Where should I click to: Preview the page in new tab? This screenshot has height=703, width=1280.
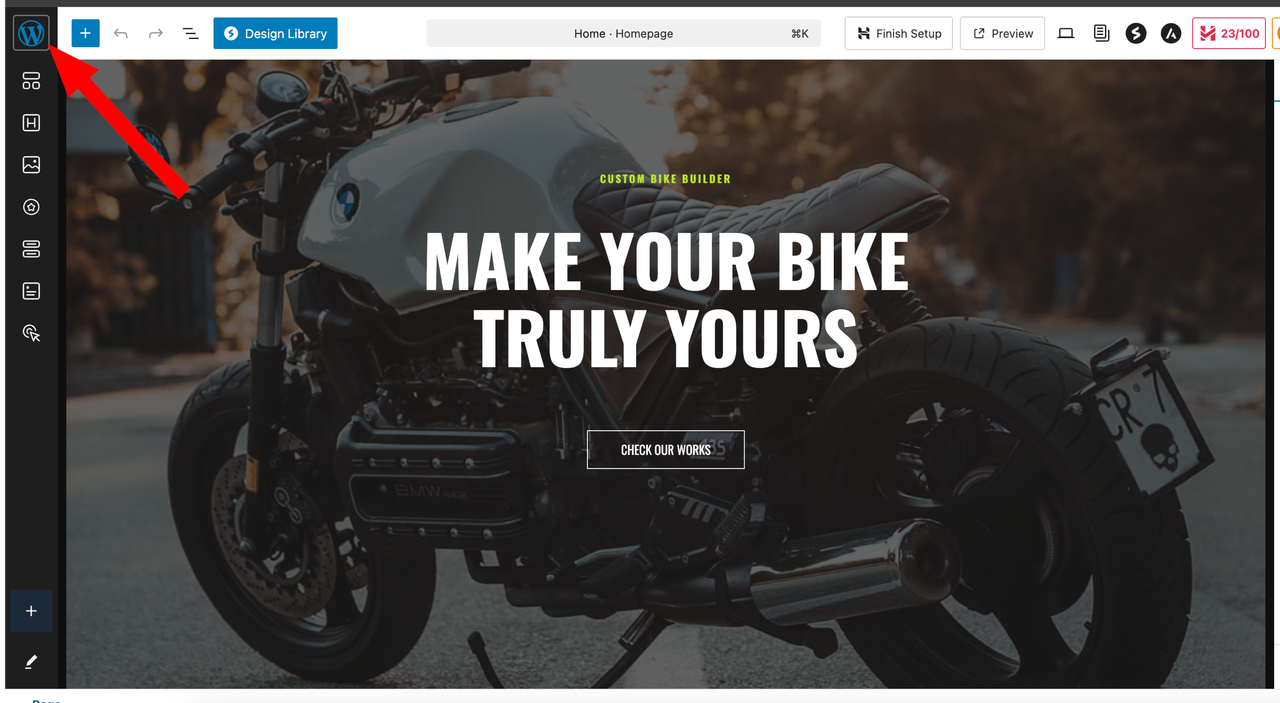pos(1002,33)
